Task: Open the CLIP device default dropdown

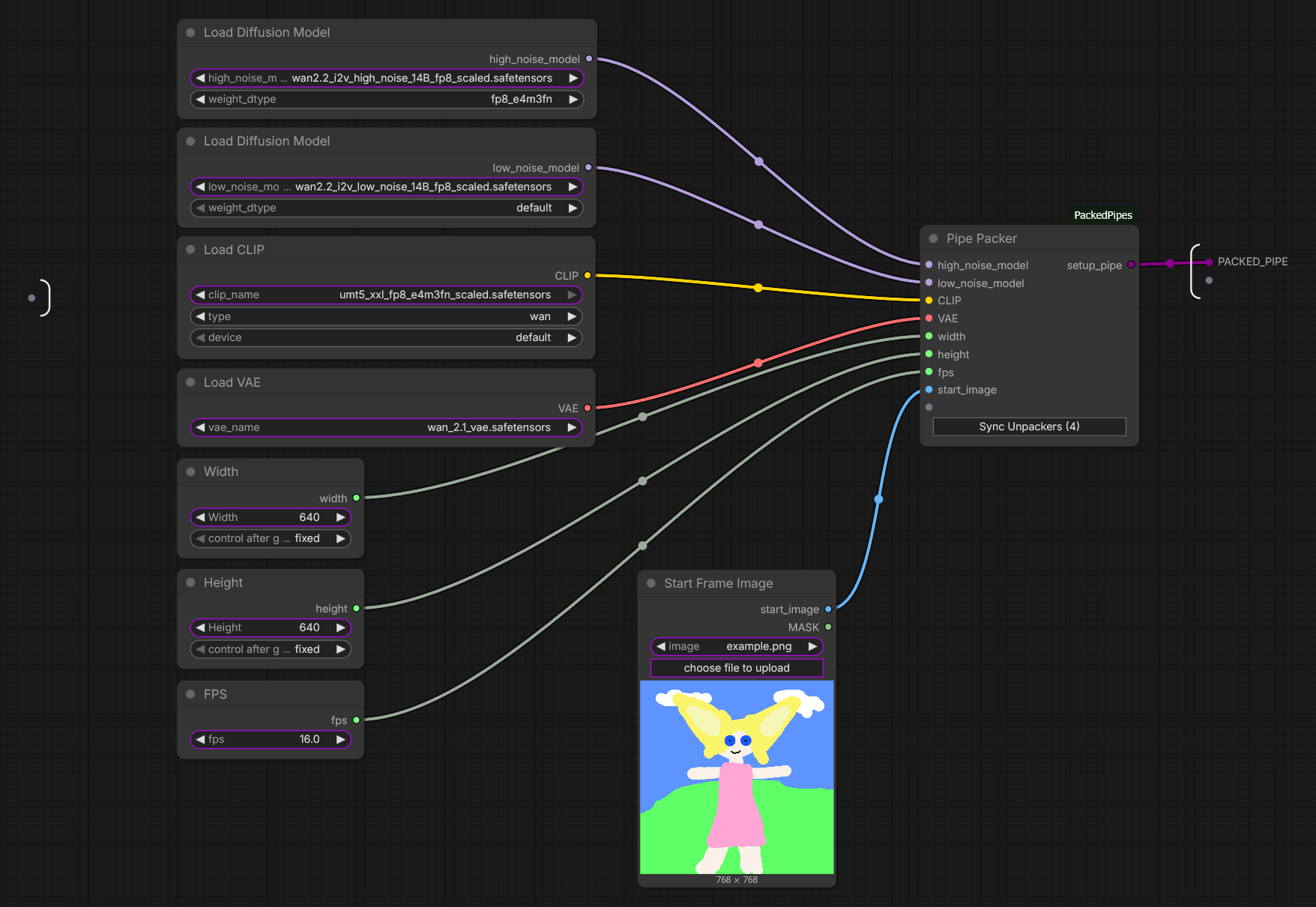Action: tap(386, 337)
